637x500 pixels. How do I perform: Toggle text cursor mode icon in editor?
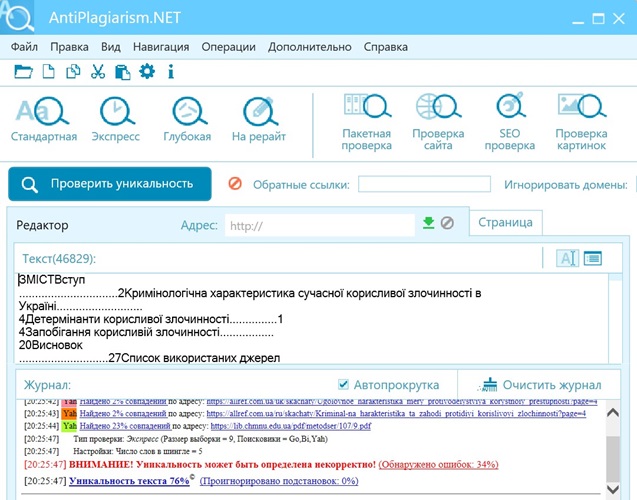(x=567, y=258)
